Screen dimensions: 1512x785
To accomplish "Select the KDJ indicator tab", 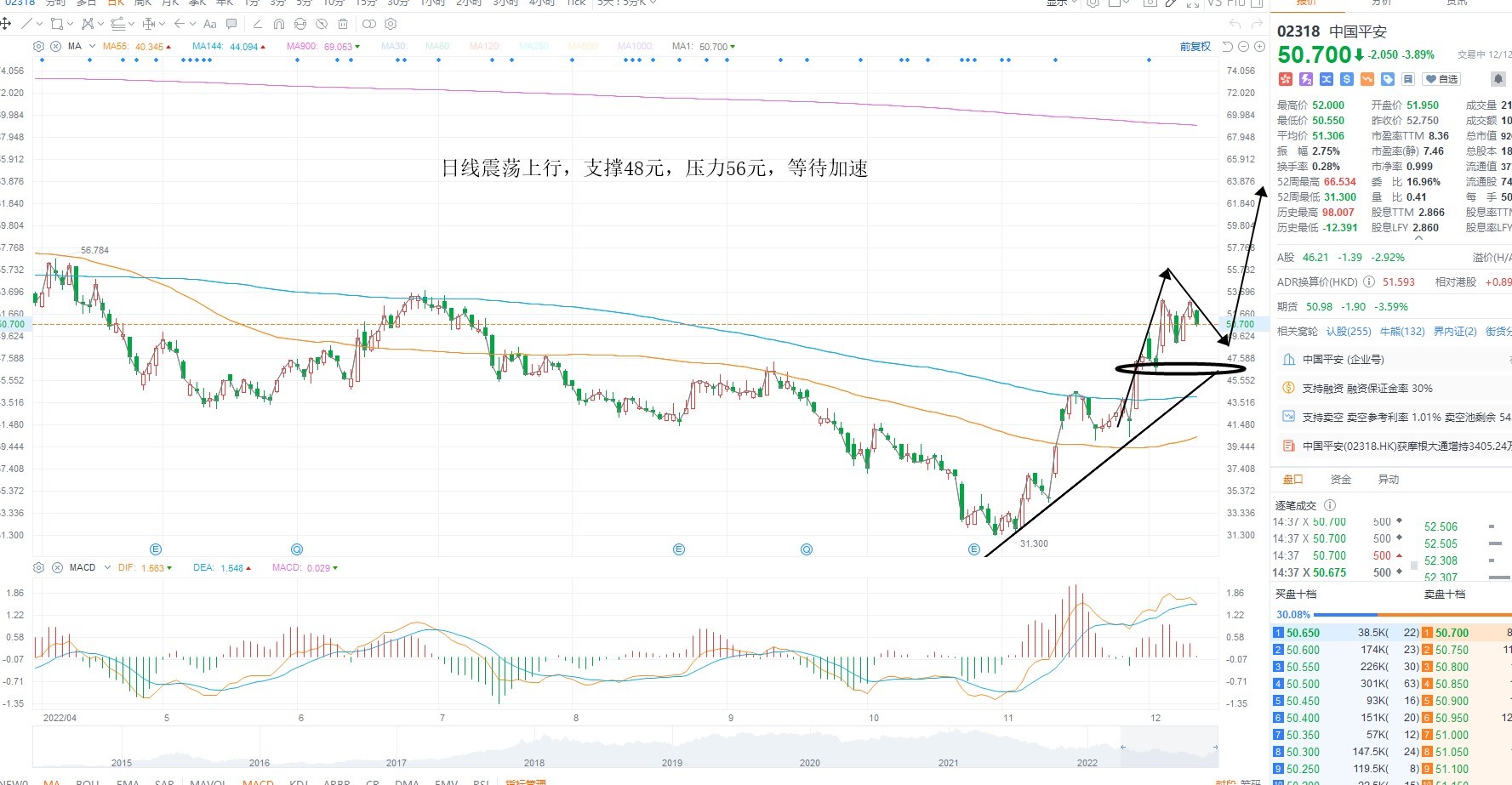I will [x=299, y=782].
